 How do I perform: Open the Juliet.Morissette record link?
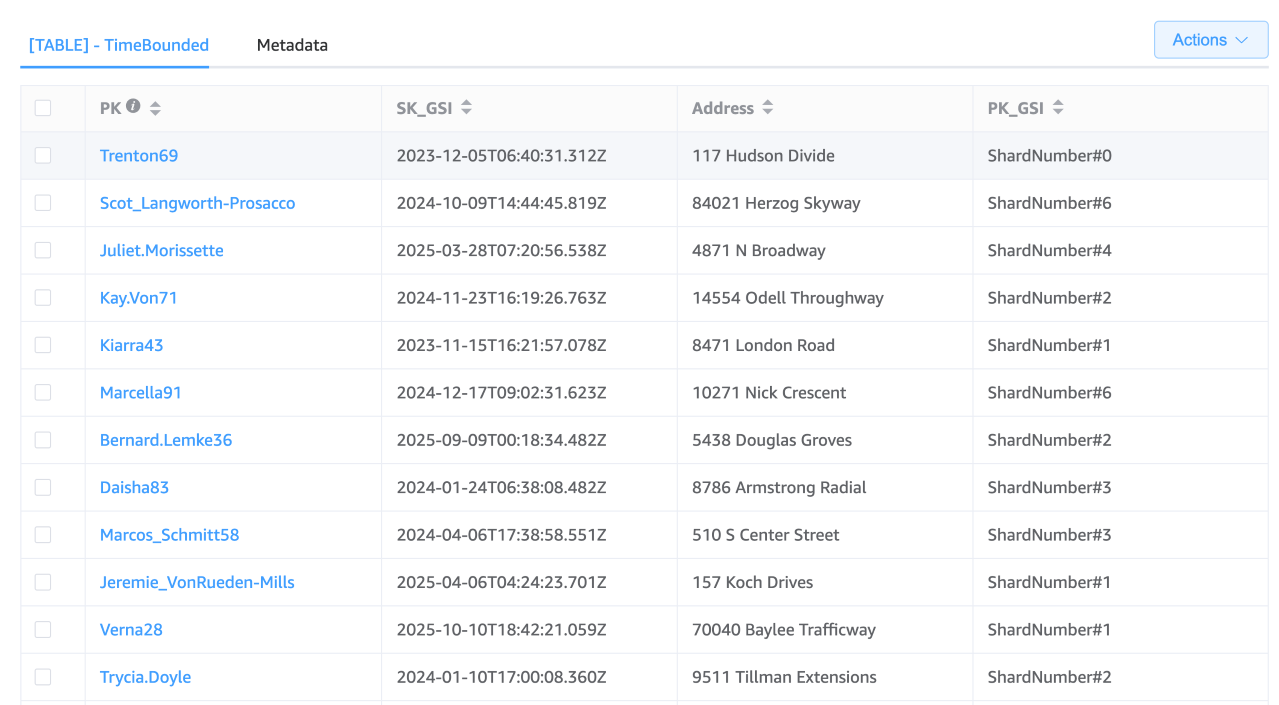click(161, 250)
